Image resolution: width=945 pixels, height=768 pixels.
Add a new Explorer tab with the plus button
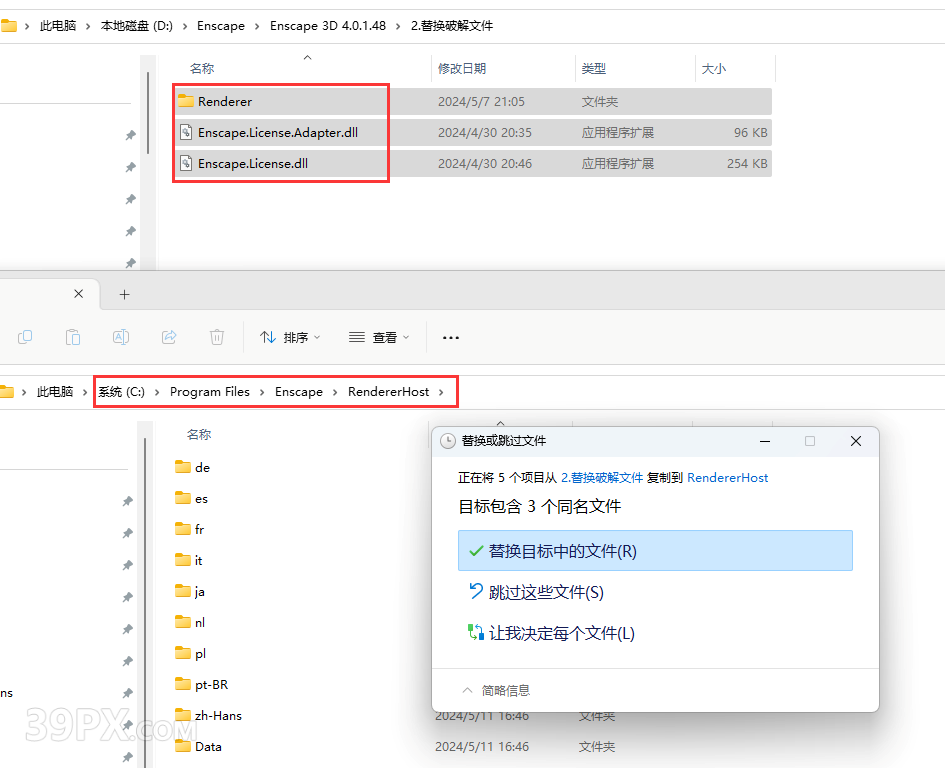pos(125,294)
